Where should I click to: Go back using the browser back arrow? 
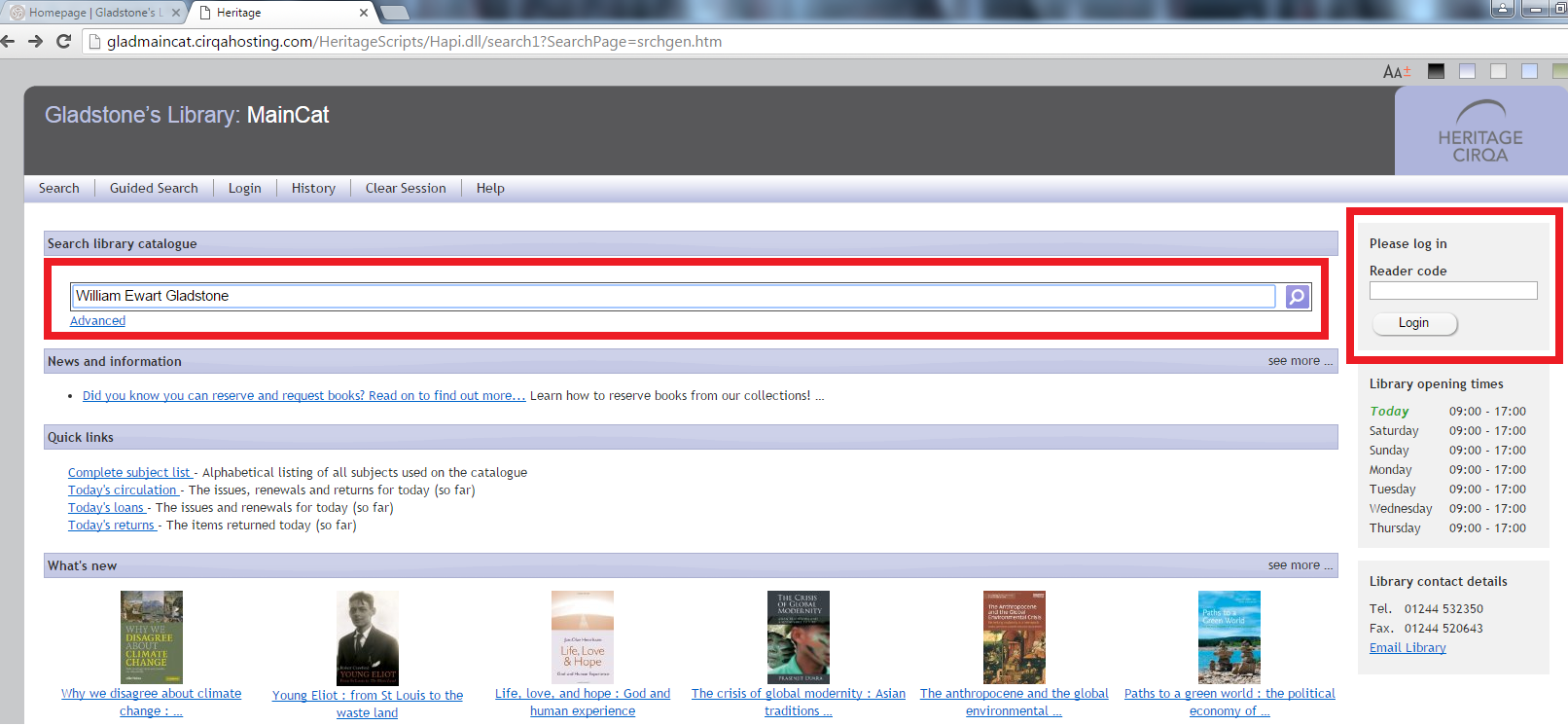coord(9,41)
